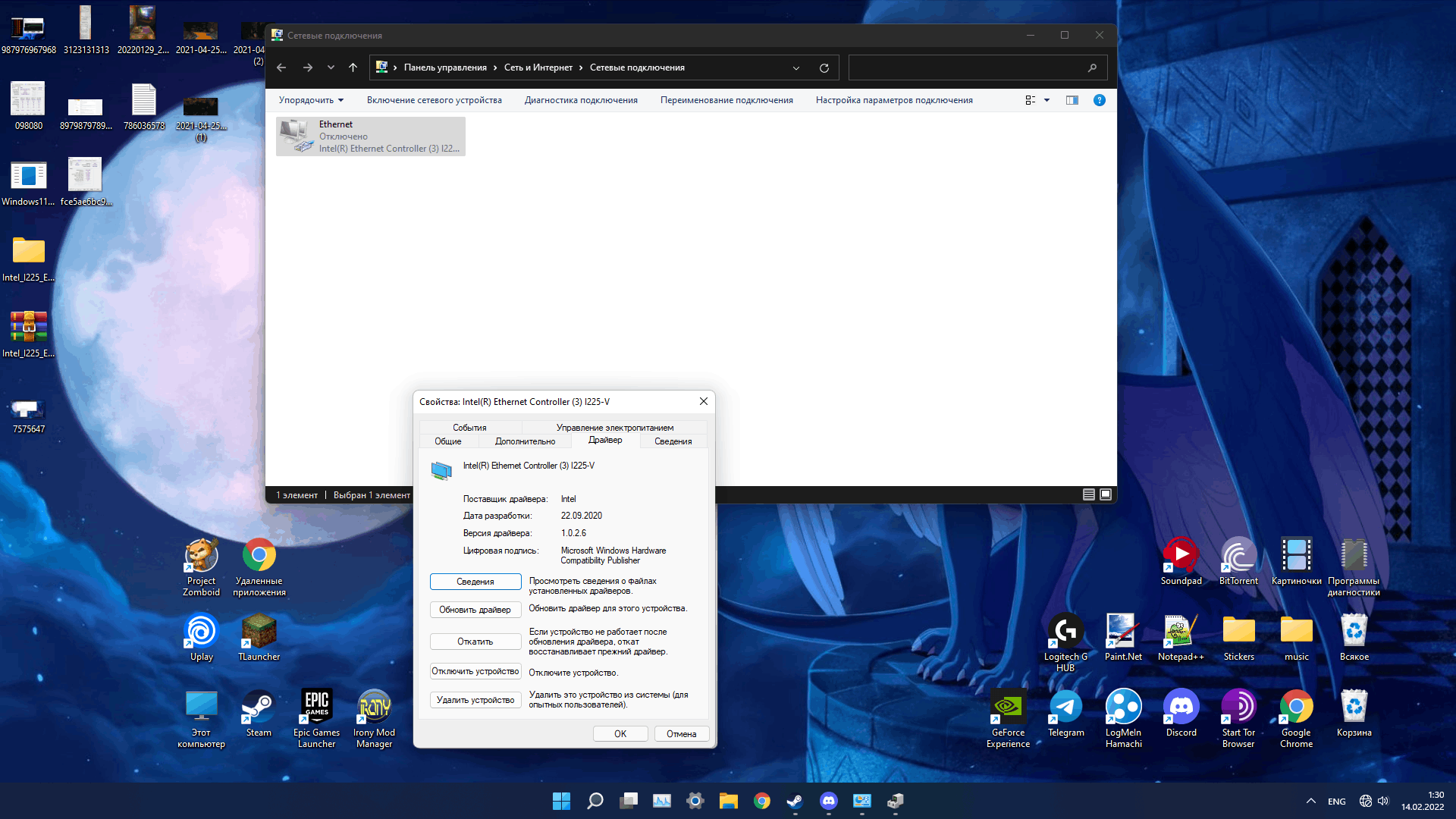Open the Сведения tab
This screenshot has height=819, width=1456.
[672, 440]
